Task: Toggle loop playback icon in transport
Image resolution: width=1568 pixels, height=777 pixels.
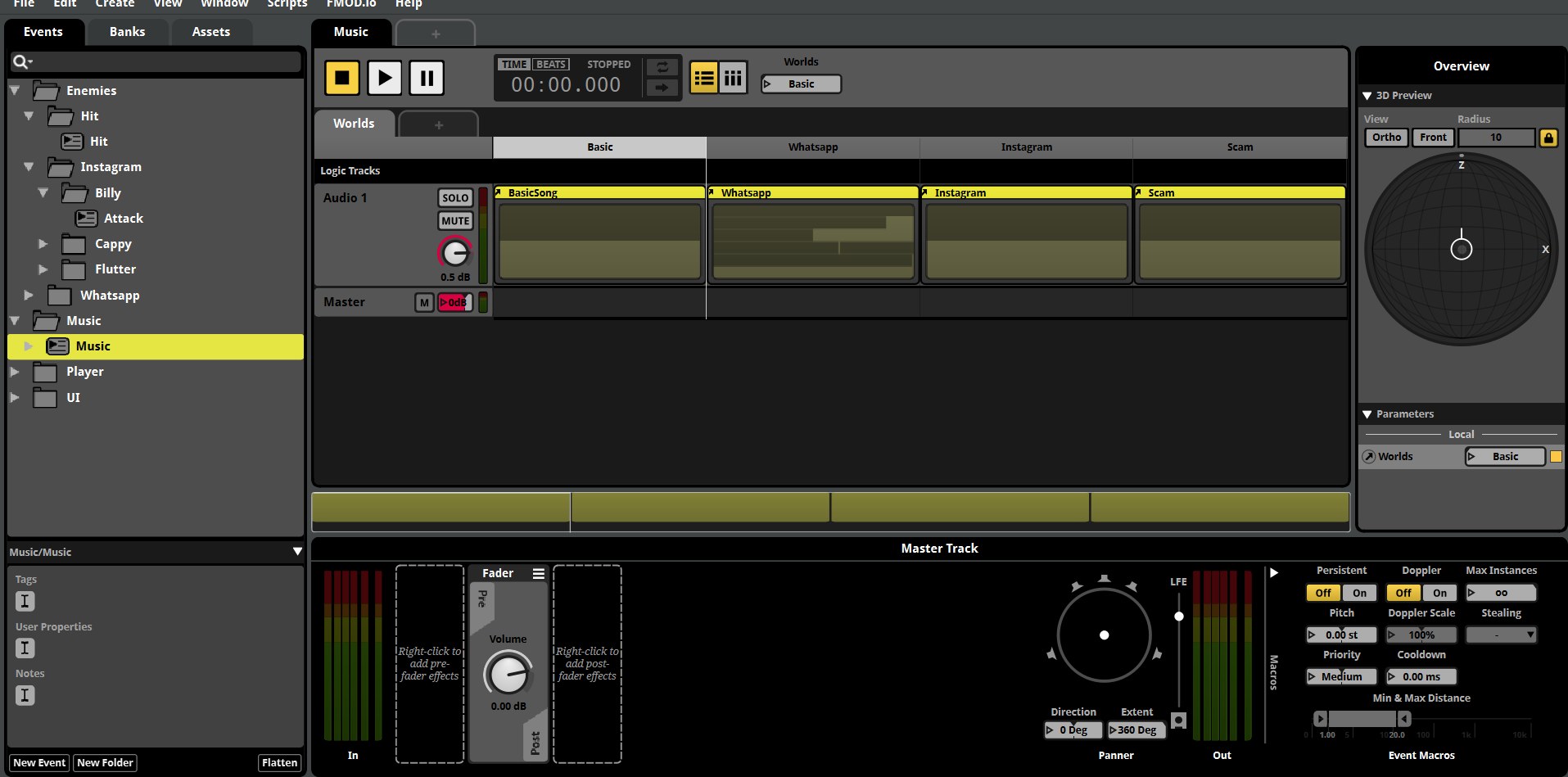Action: (662, 67)
